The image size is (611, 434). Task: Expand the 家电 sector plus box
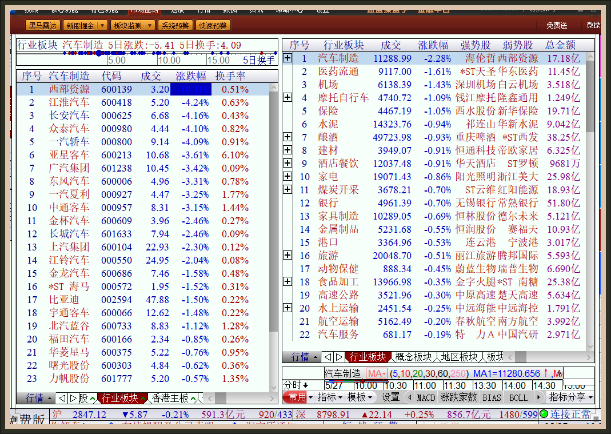click(288, 176)
